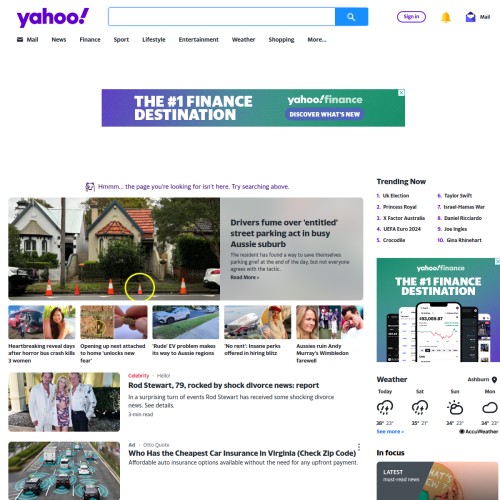The image size is (500, 500).
Task: Open notifications bell icon
Action: [446, 17]
